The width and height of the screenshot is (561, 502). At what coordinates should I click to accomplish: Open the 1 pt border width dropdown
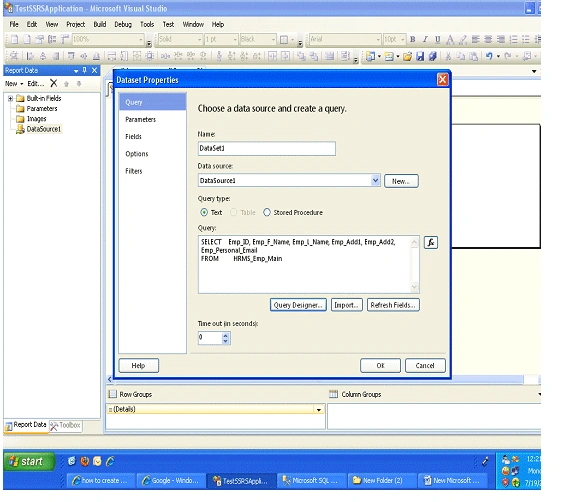[x=235, y=39]
